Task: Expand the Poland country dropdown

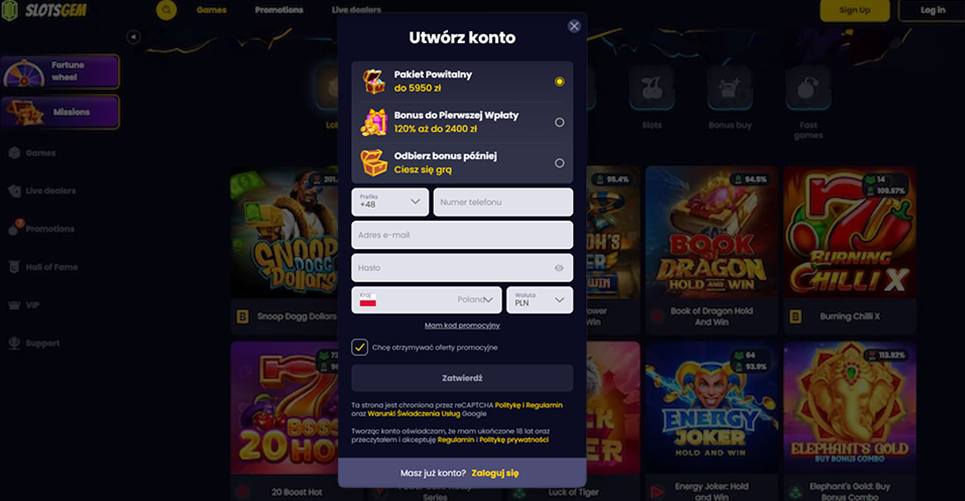Action: (x=426, y=300)
